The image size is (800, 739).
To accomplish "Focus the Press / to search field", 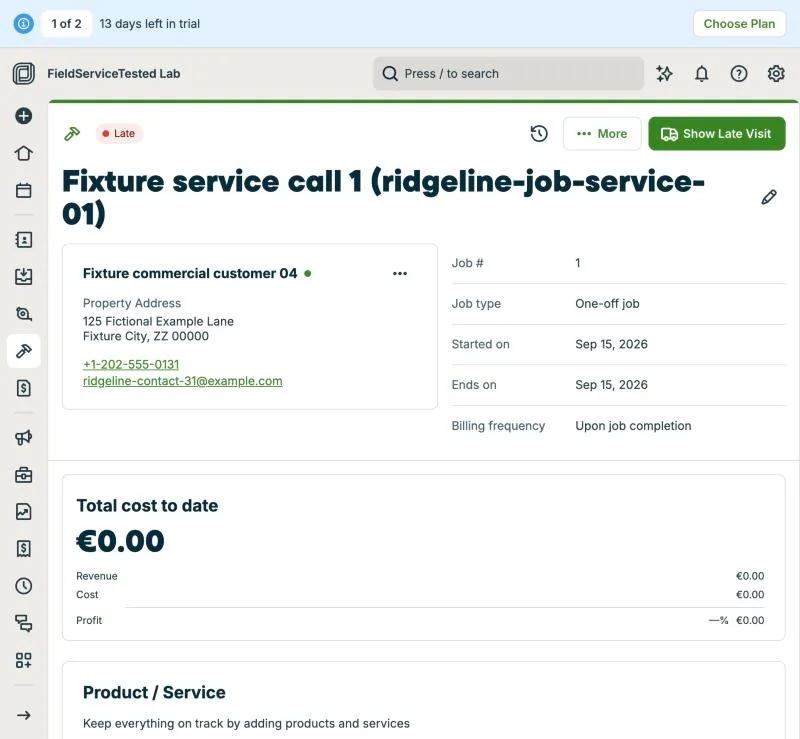I will pos(508,73).
